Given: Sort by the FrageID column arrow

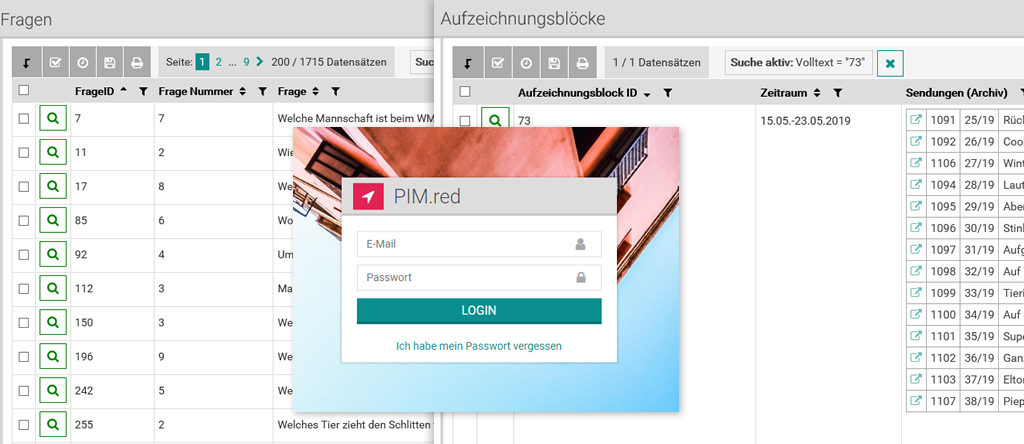Looking at the screenshot, I should pos(123,91).
